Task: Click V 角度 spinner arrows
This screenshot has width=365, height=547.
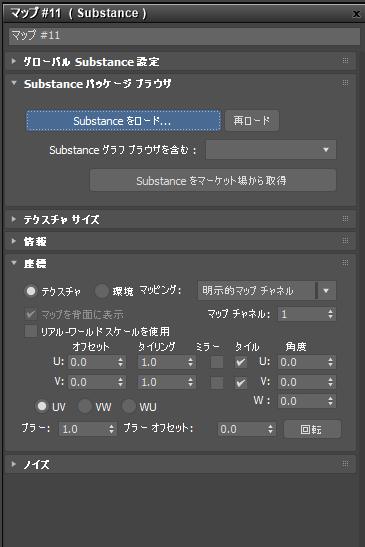Action: [x=330, y=382]
